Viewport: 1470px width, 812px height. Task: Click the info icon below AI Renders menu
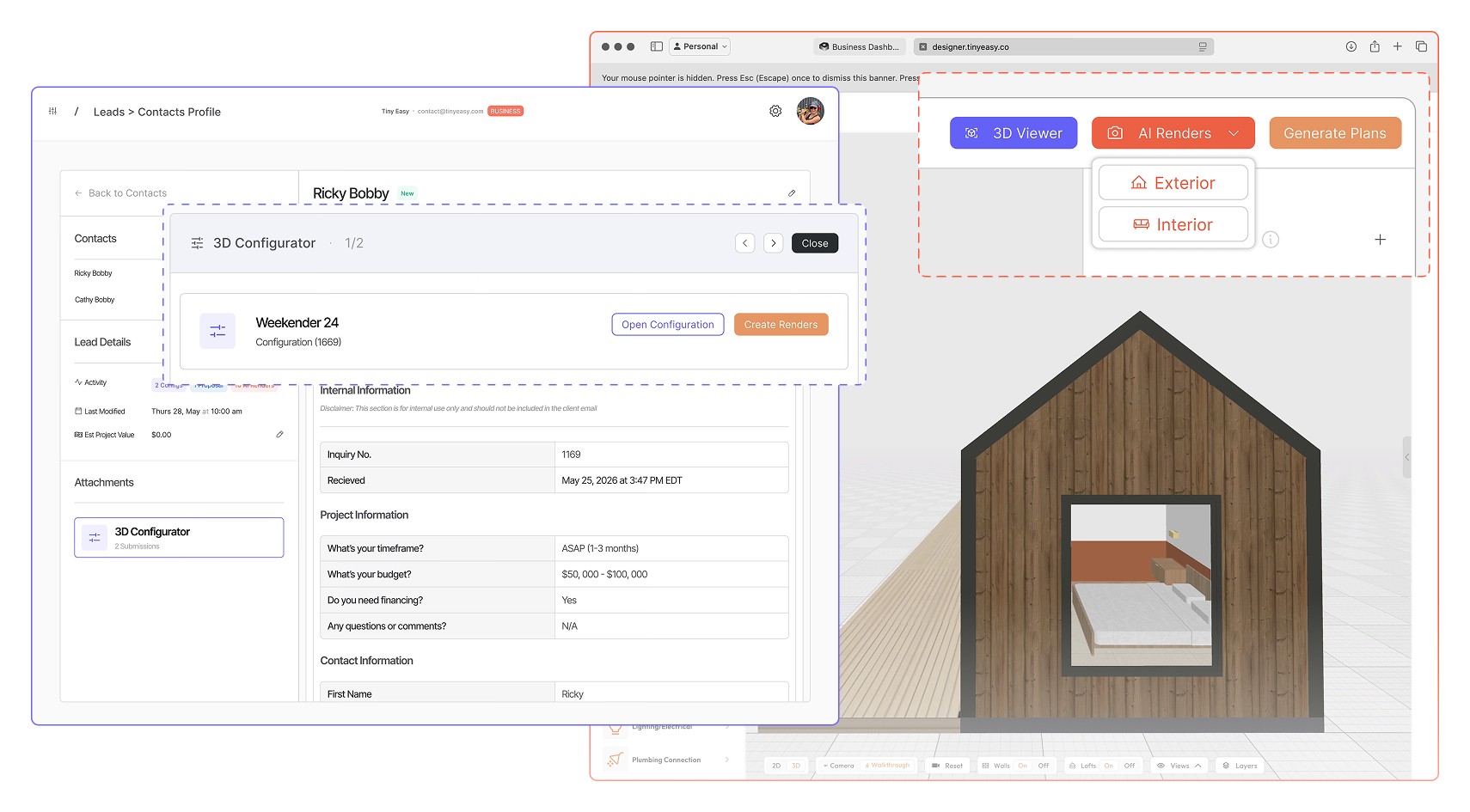tap(1271, 240)
